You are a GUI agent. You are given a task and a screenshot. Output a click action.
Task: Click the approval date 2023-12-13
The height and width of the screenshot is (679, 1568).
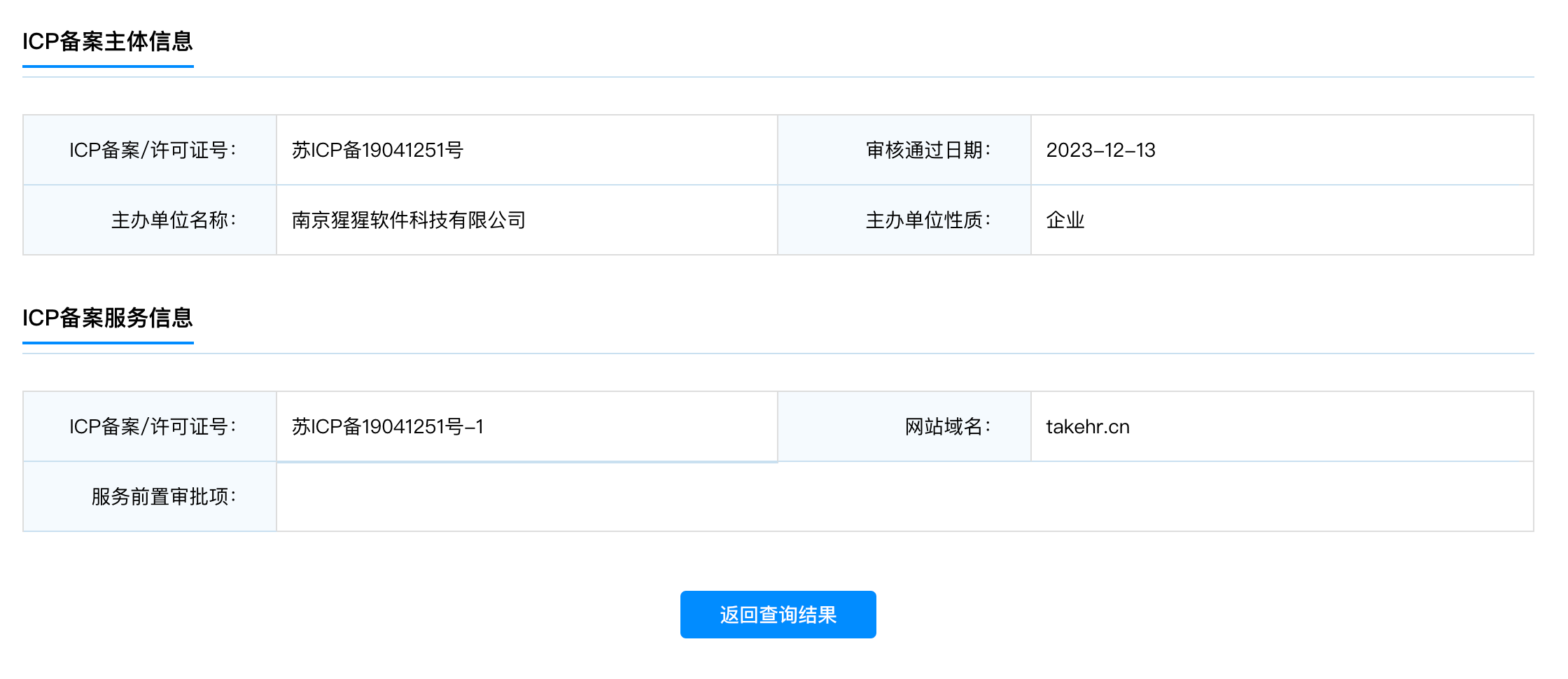click(x=1100, y=150)
